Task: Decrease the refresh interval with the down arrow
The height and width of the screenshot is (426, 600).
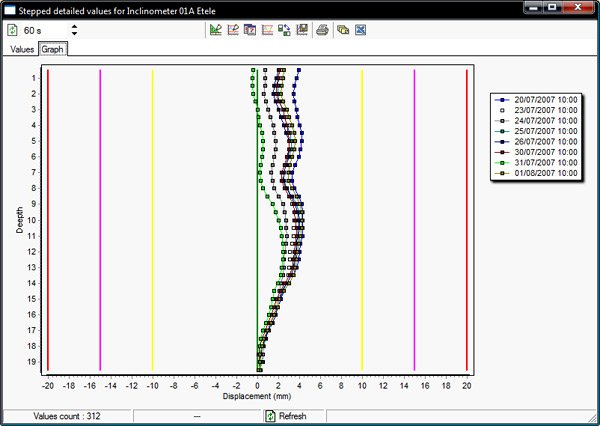Action: pyautogui.click(x=74, y=34)
